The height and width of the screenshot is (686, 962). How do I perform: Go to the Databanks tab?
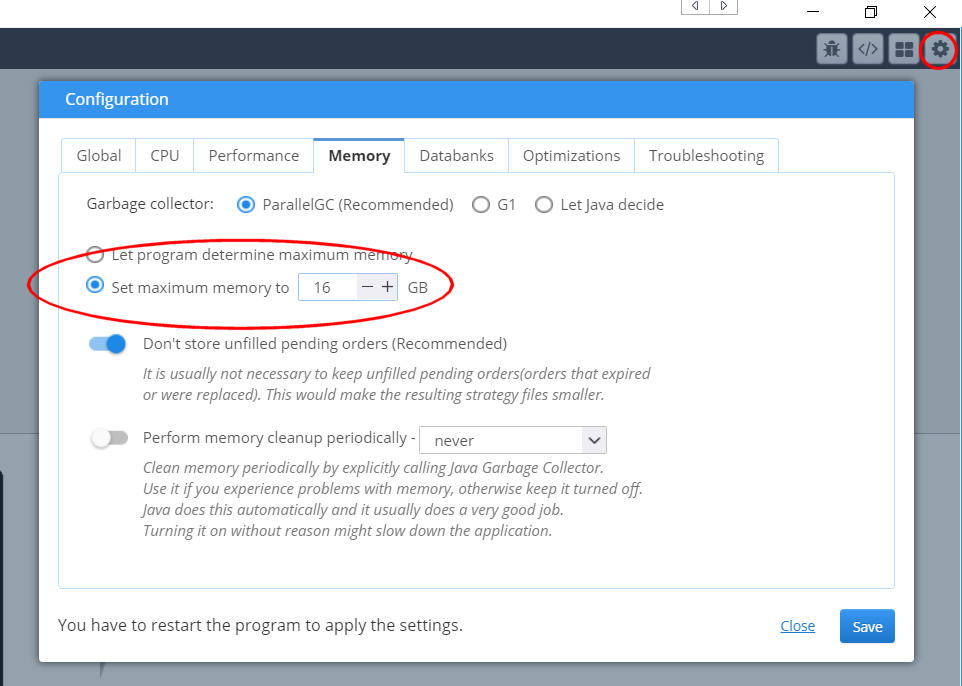[456, 156]
